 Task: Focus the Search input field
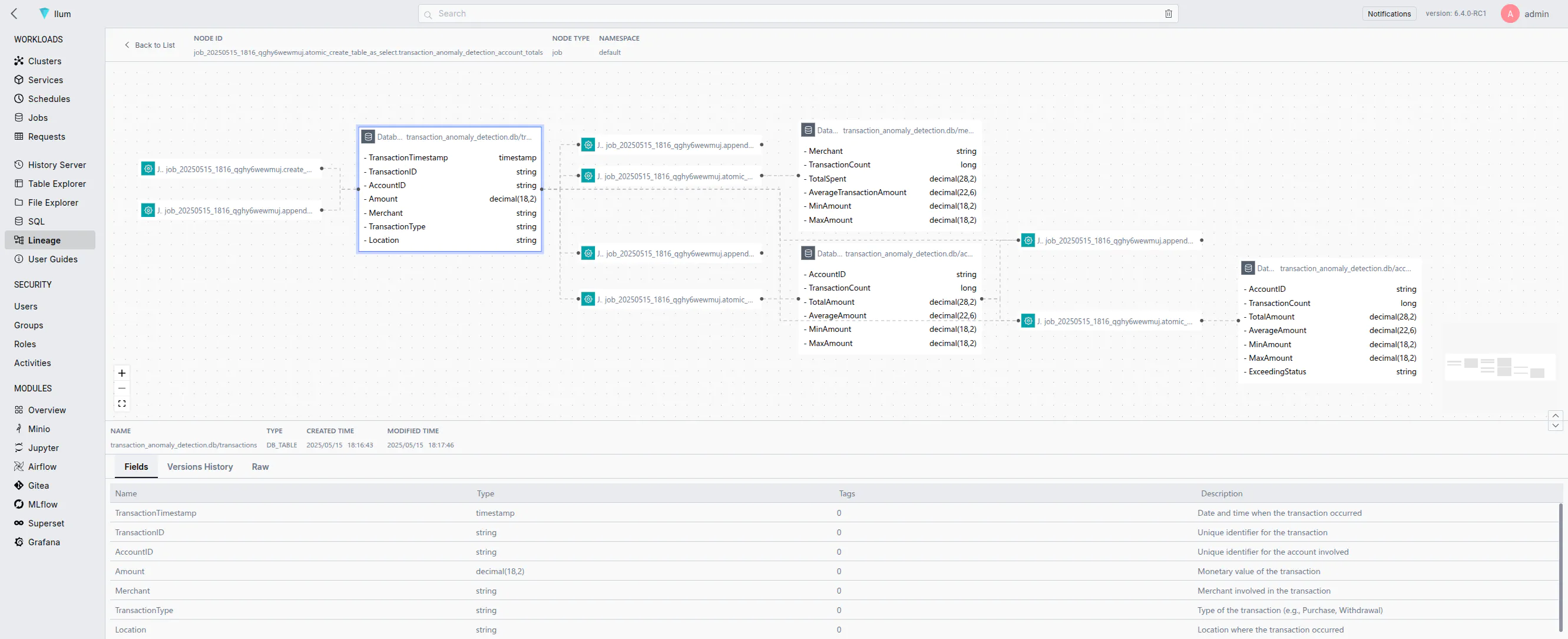click(798, 14)
